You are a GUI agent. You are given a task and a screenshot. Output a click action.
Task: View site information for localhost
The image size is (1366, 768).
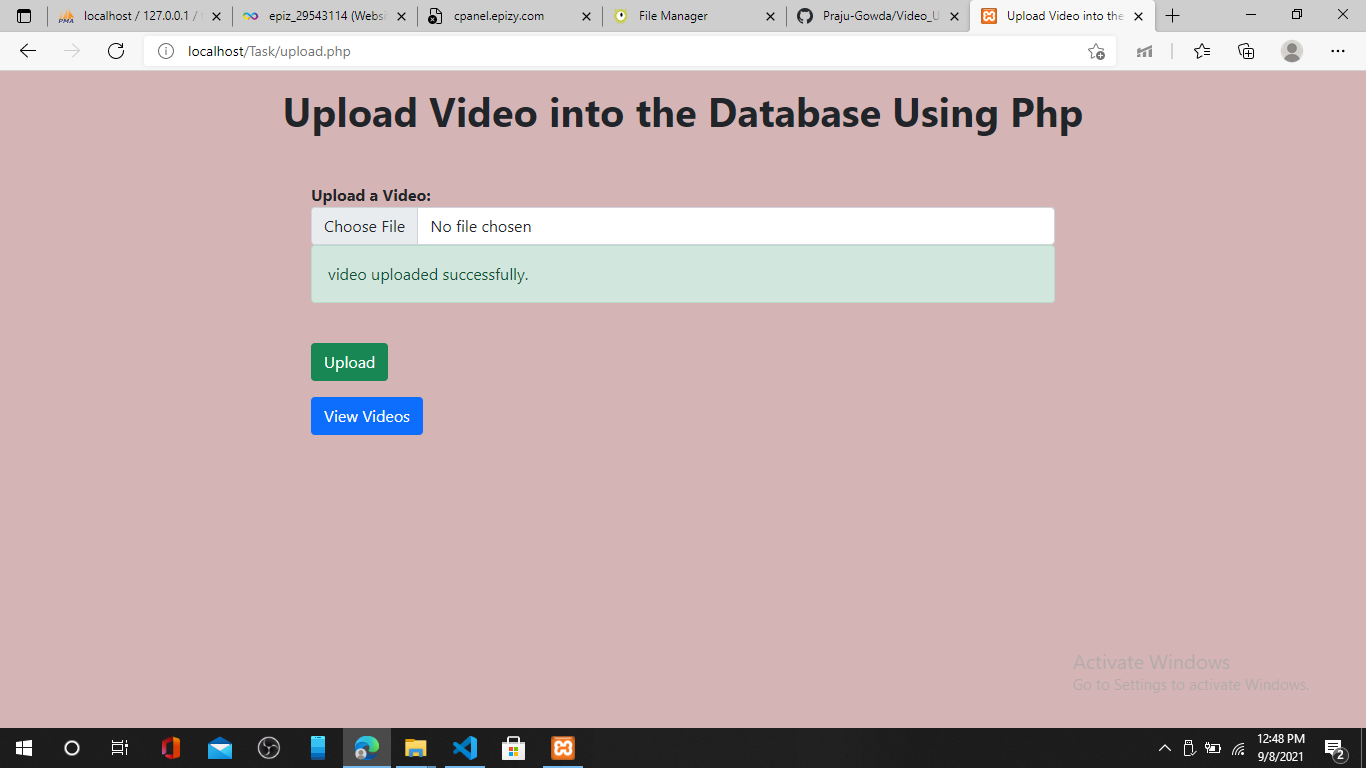165,51
